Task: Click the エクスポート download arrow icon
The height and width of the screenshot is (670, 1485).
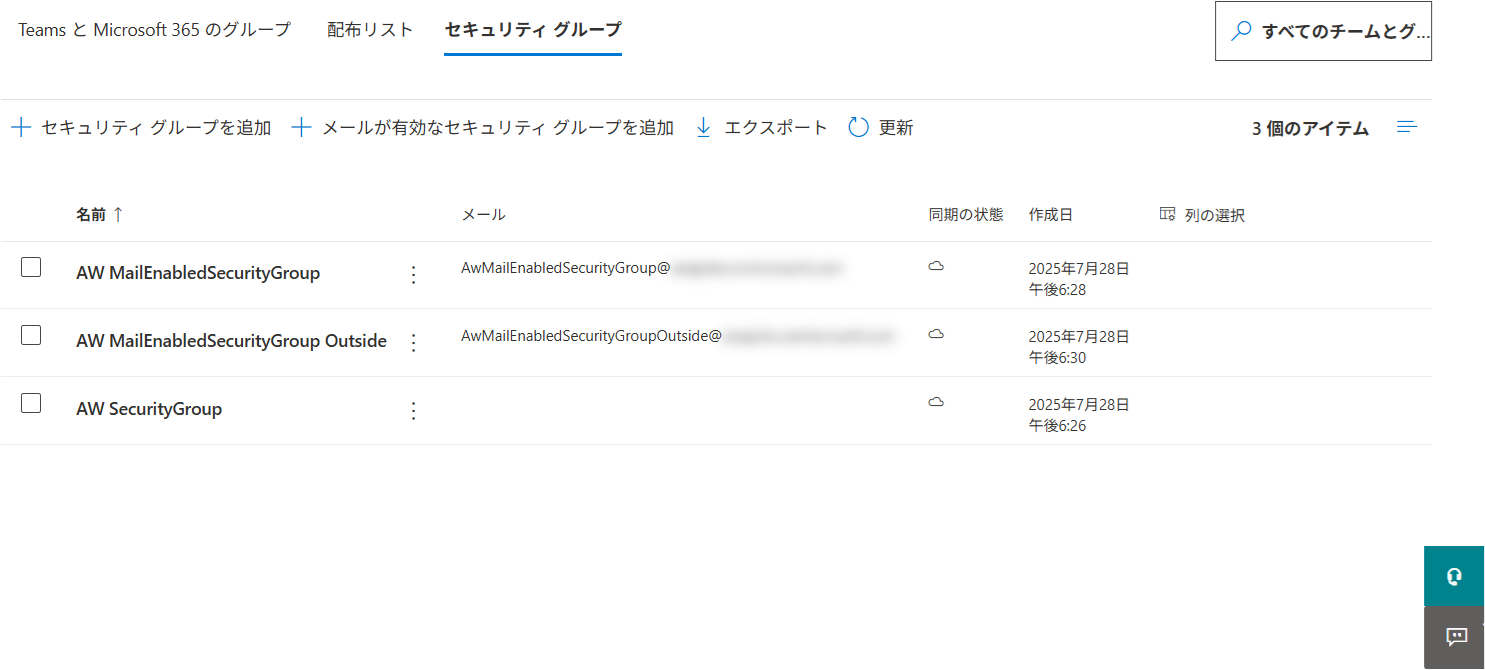Action: click(703, 128)
